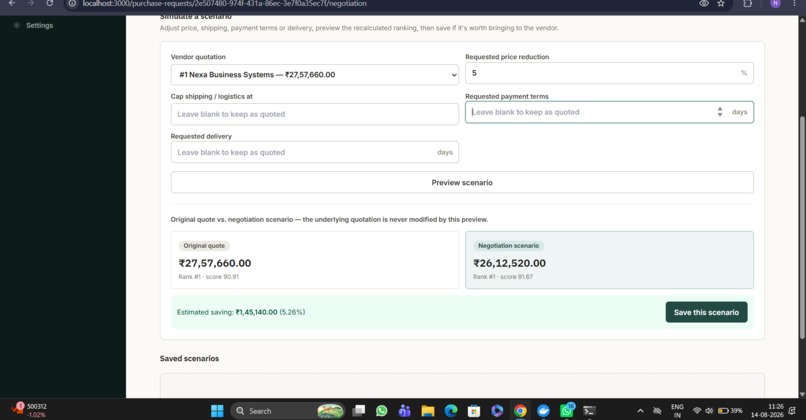Screen dimensions: 806x420
Task: Open the Wi-Fi network tray icon
Action: pos(697,411)
